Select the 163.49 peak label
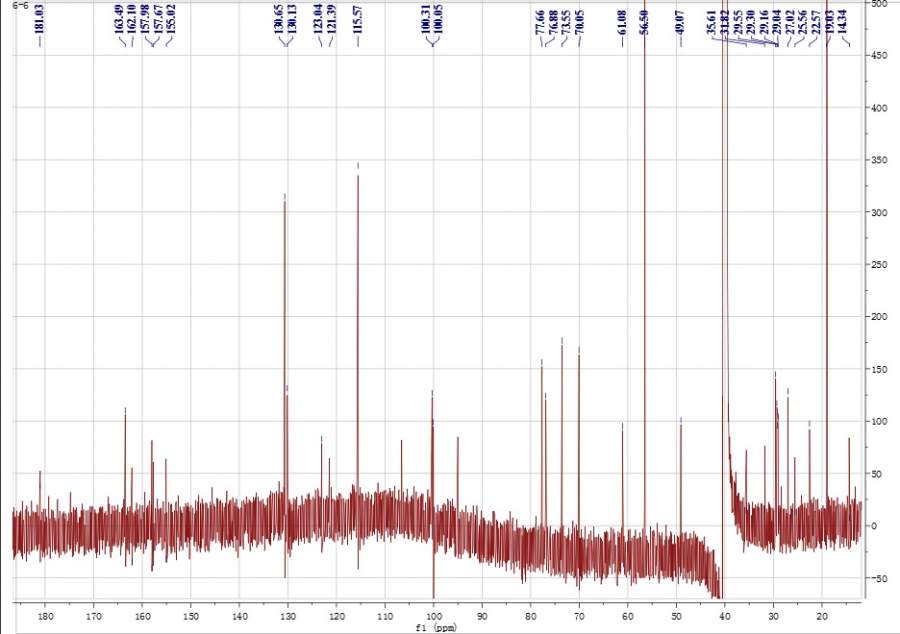Screen dimensions: 900x634 point(119,18)
